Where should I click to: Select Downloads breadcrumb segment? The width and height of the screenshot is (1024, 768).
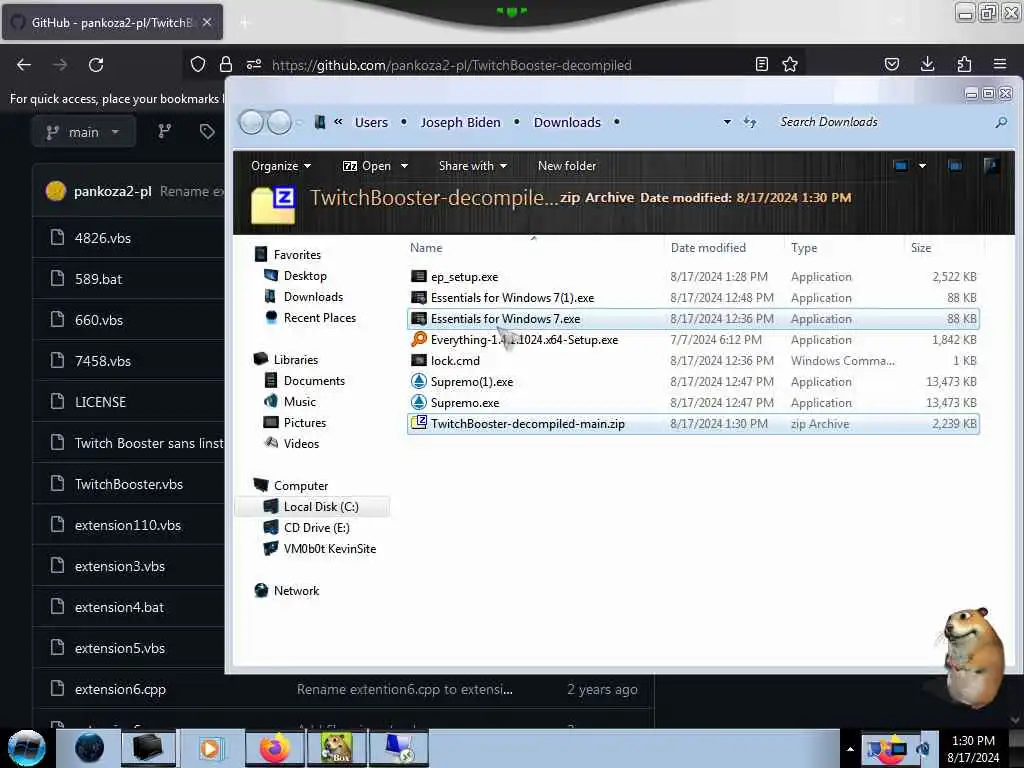tap(567, 123)
